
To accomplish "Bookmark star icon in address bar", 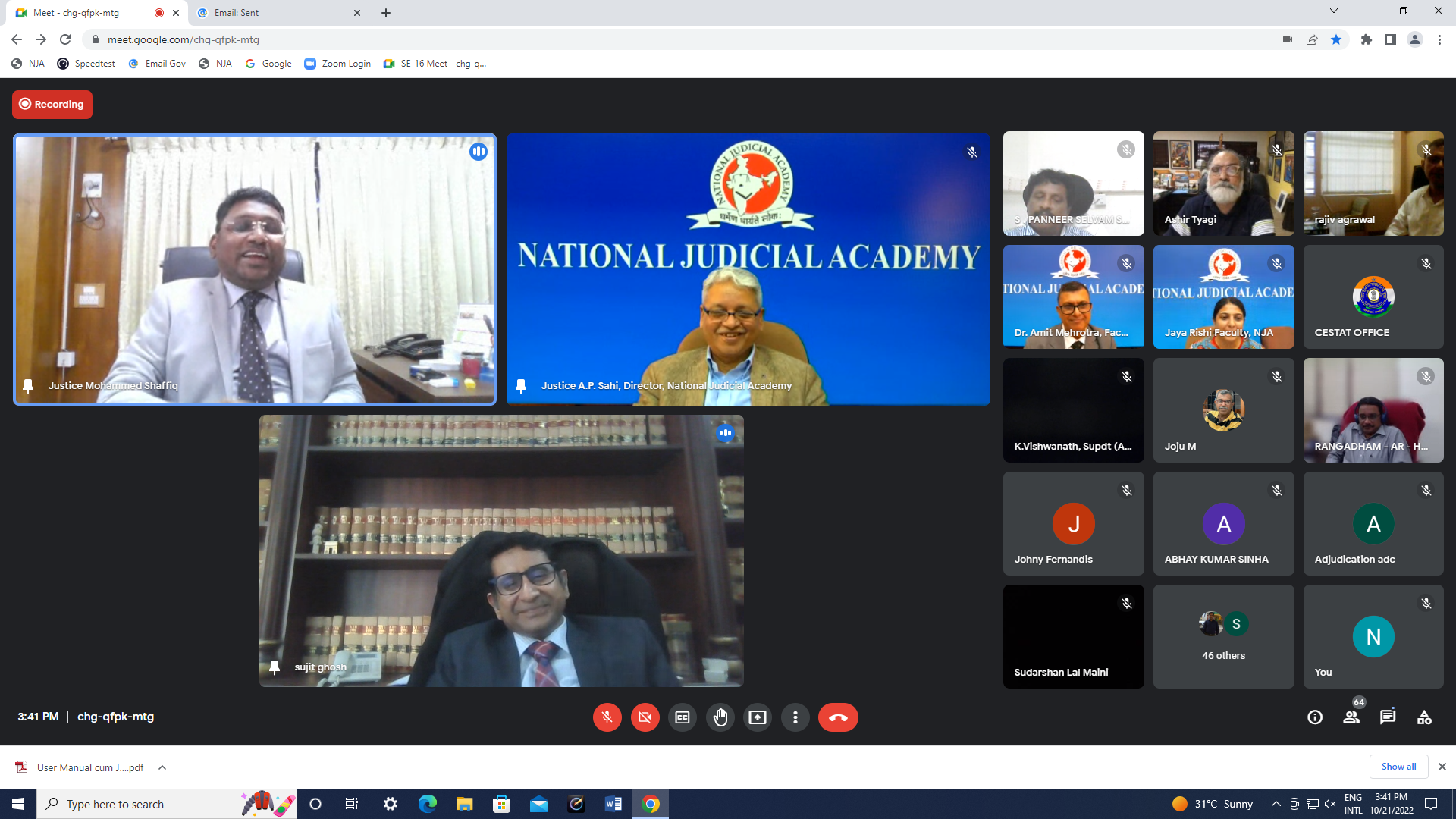I will pos(1336,39).
